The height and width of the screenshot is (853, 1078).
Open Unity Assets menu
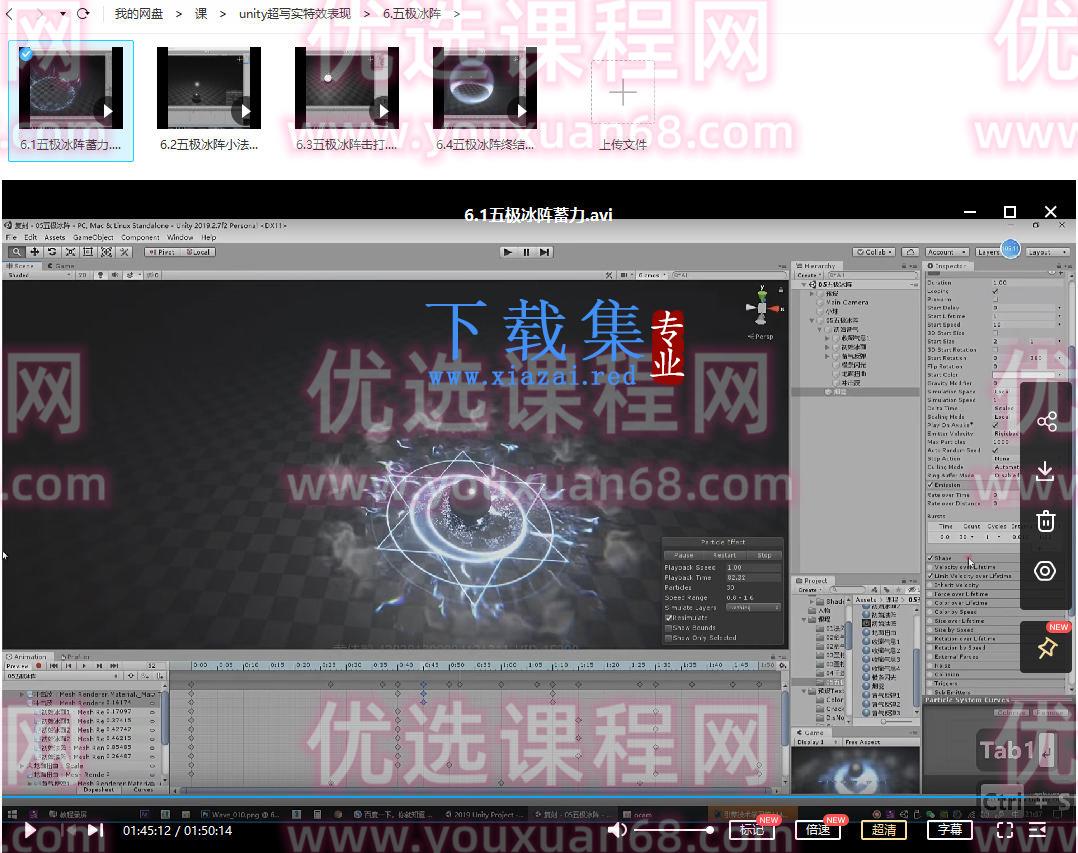55,237
